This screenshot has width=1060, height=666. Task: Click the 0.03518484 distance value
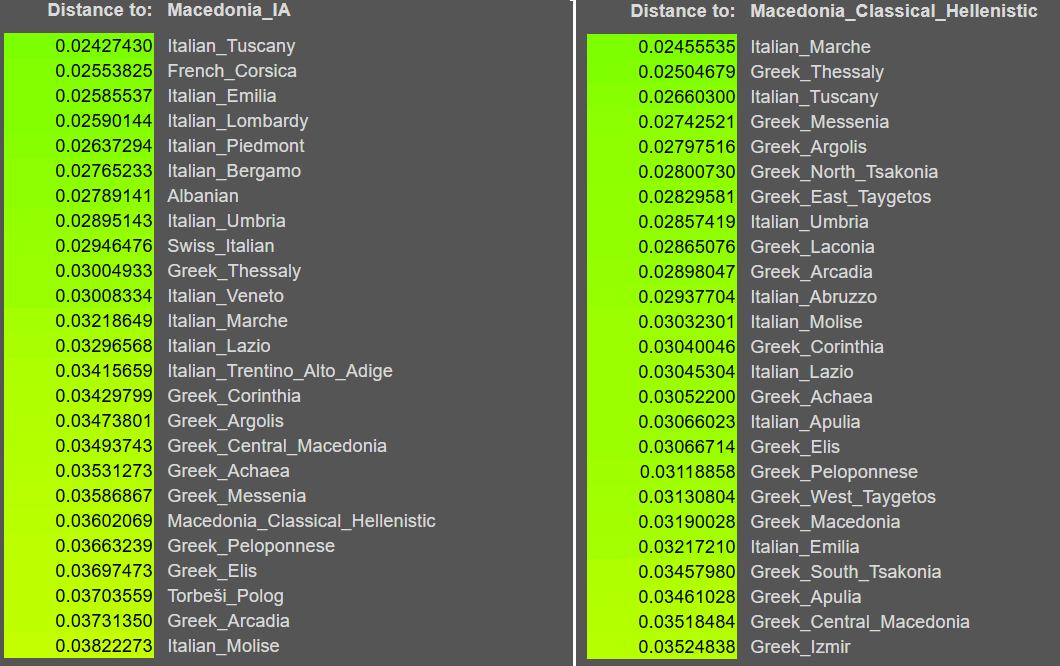point(687,623)
